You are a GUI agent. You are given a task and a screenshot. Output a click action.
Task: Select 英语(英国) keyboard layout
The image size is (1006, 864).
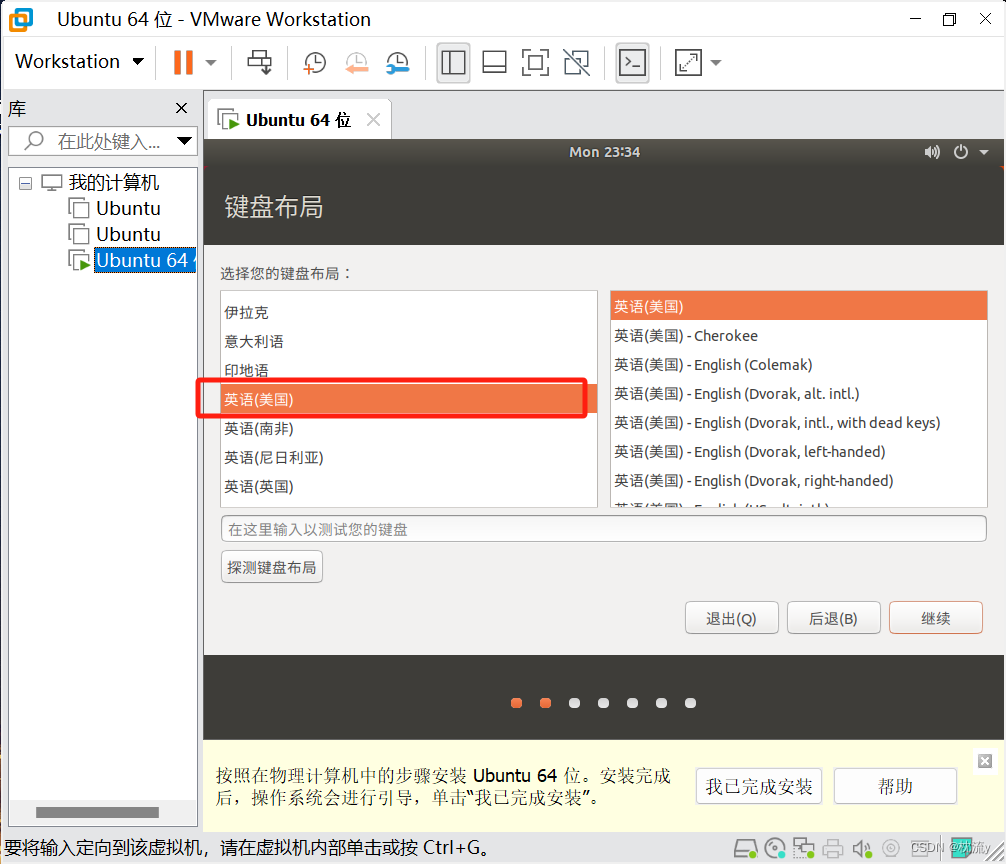point(409,486)
